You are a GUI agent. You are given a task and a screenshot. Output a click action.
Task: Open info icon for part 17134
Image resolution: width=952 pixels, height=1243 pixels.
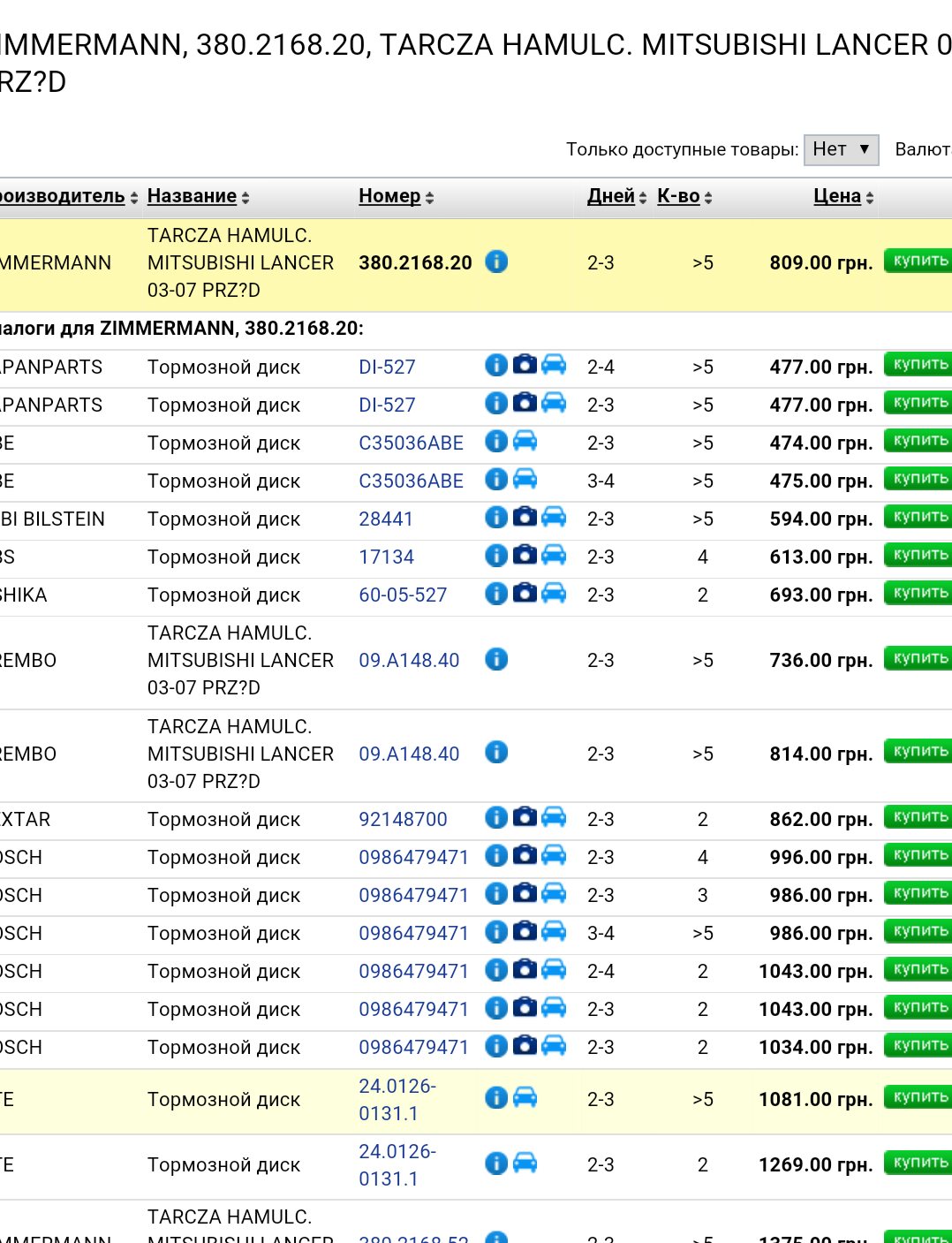point(496,555)
